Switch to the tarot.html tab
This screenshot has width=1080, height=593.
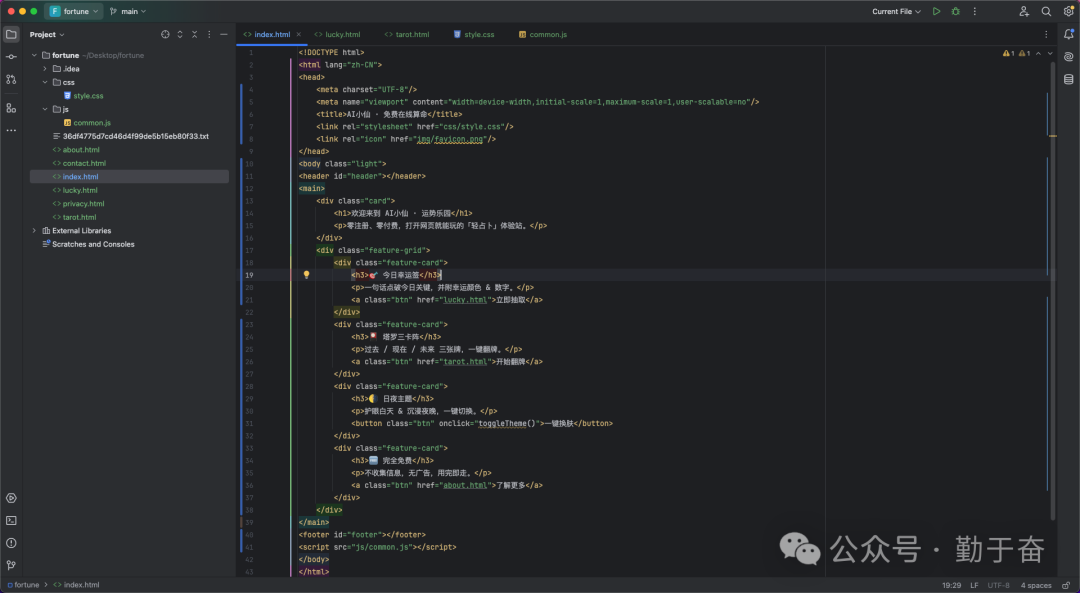pyautogui.click(x=407, y=34)
